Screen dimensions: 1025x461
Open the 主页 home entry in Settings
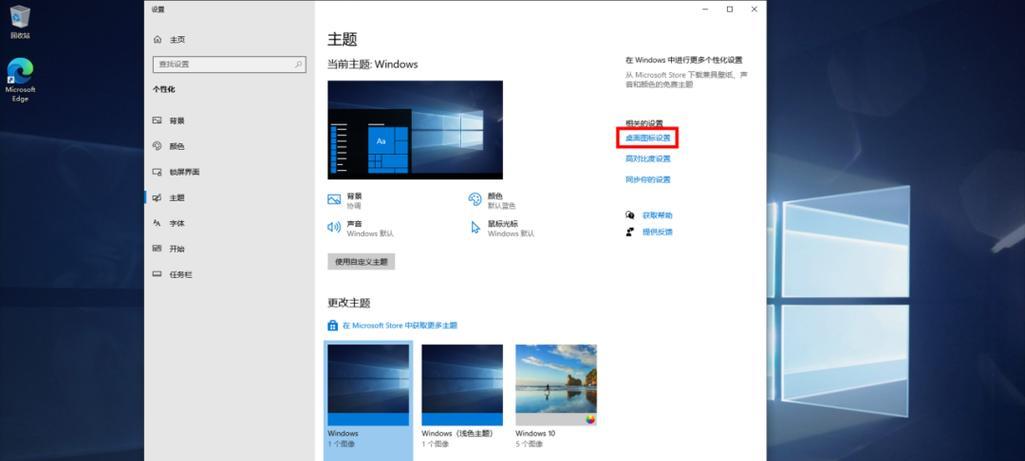point(169,40)
